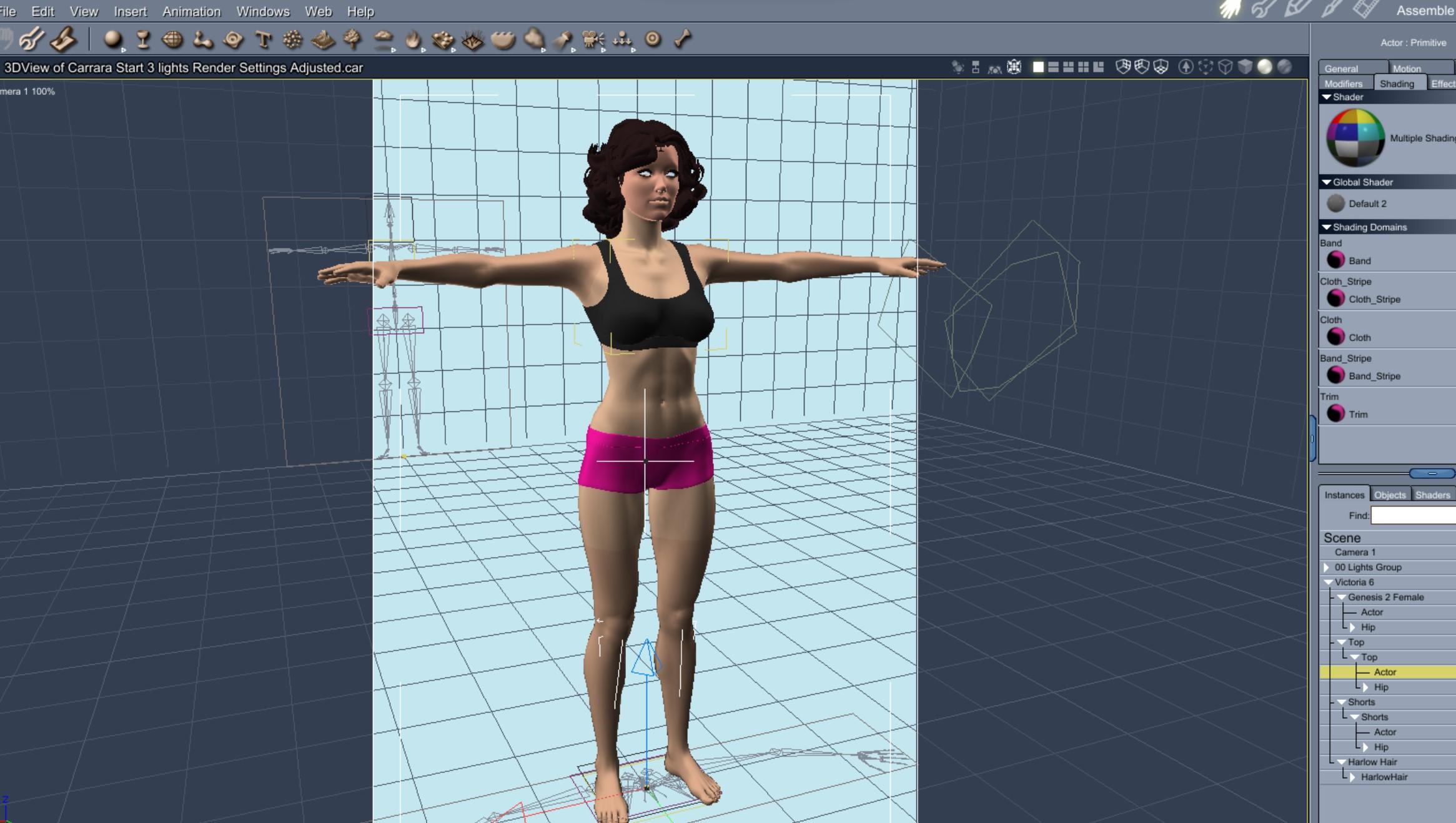Select the Text tool icon
Screen dimensions: 1456x823
pyautogui.click(x=263, y=40)
